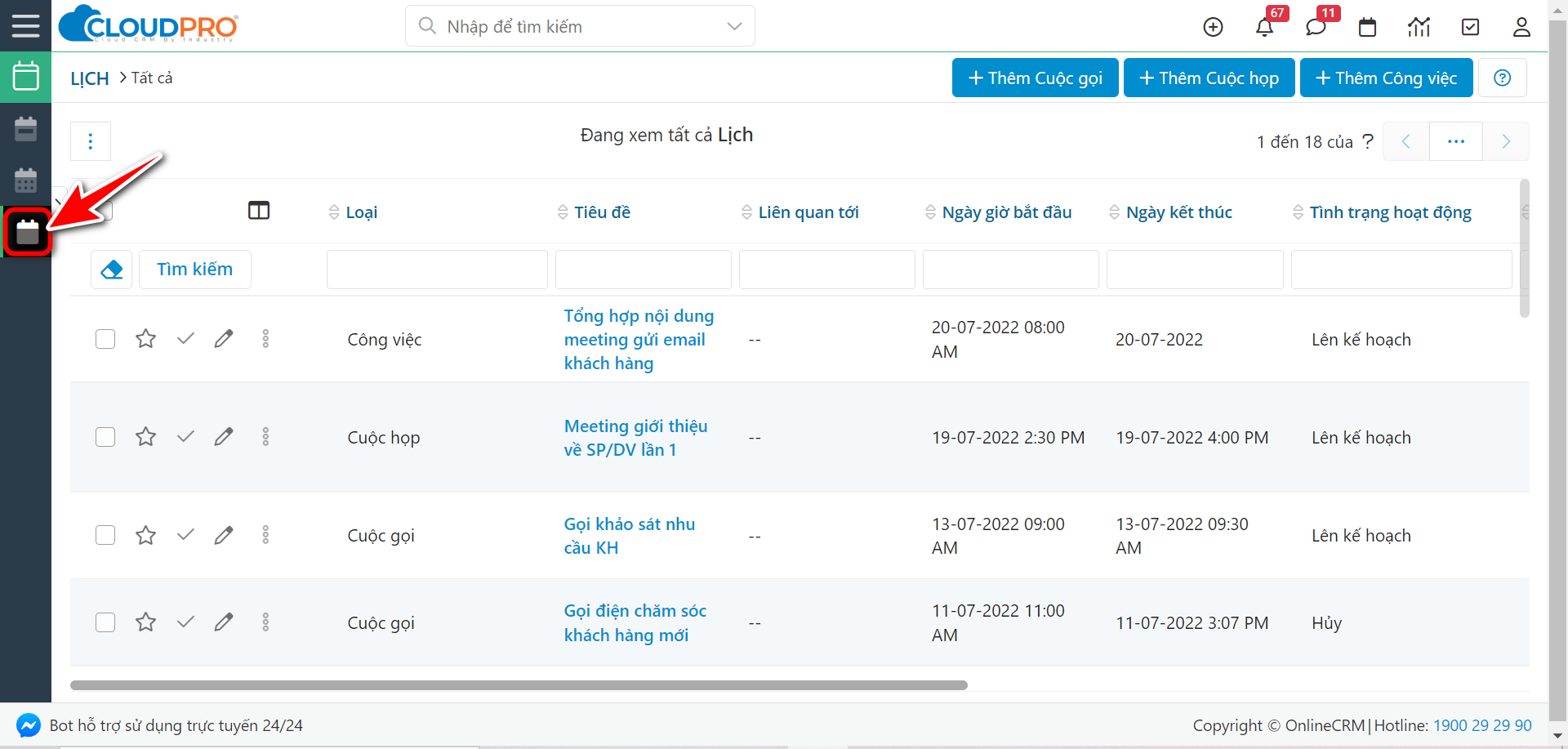
Task: Click the LỊCH breadcrumb
Action: click(90, 78)
